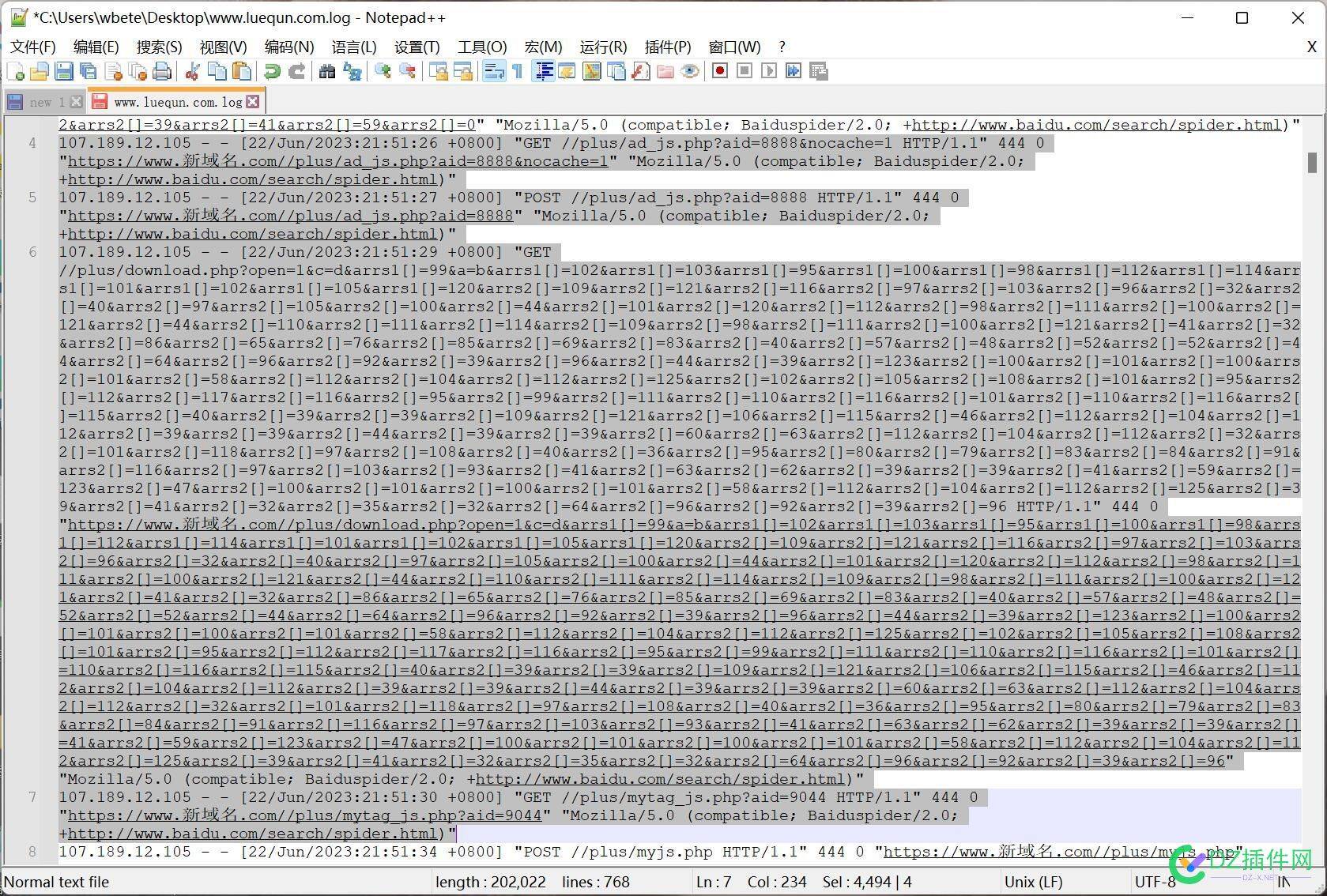1327x896 pixels.
Task: Click the Ln : 7 status field
Action: 714,882
